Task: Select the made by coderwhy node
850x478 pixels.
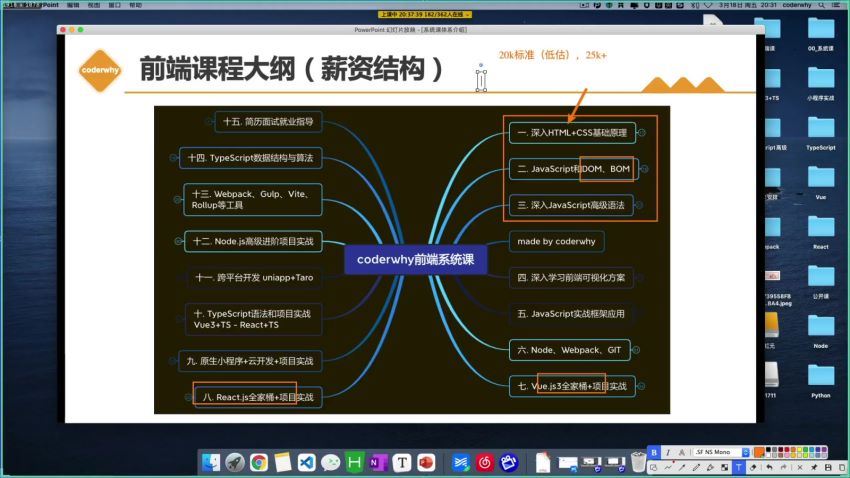Action: [x=557, y=242]
